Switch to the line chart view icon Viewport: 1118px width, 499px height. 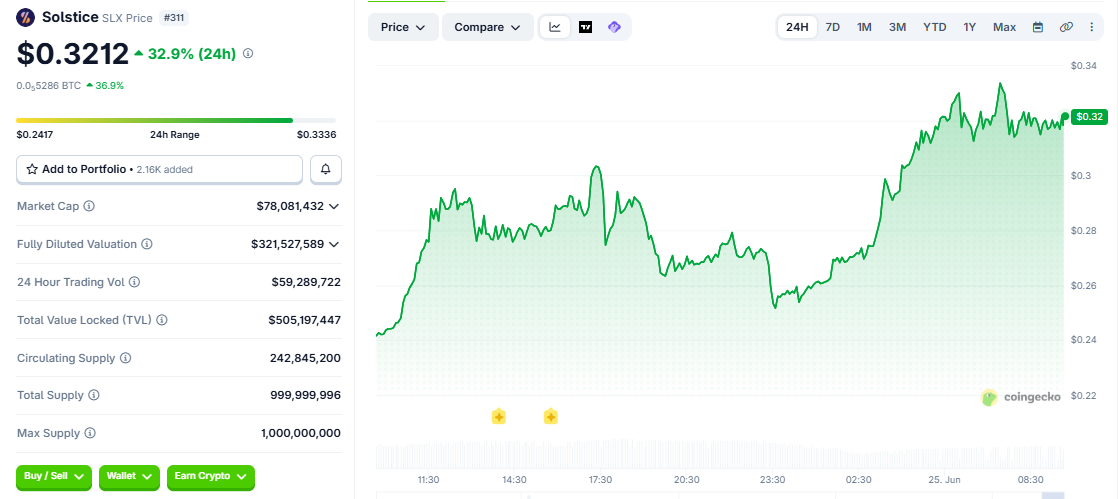point(555,27)
